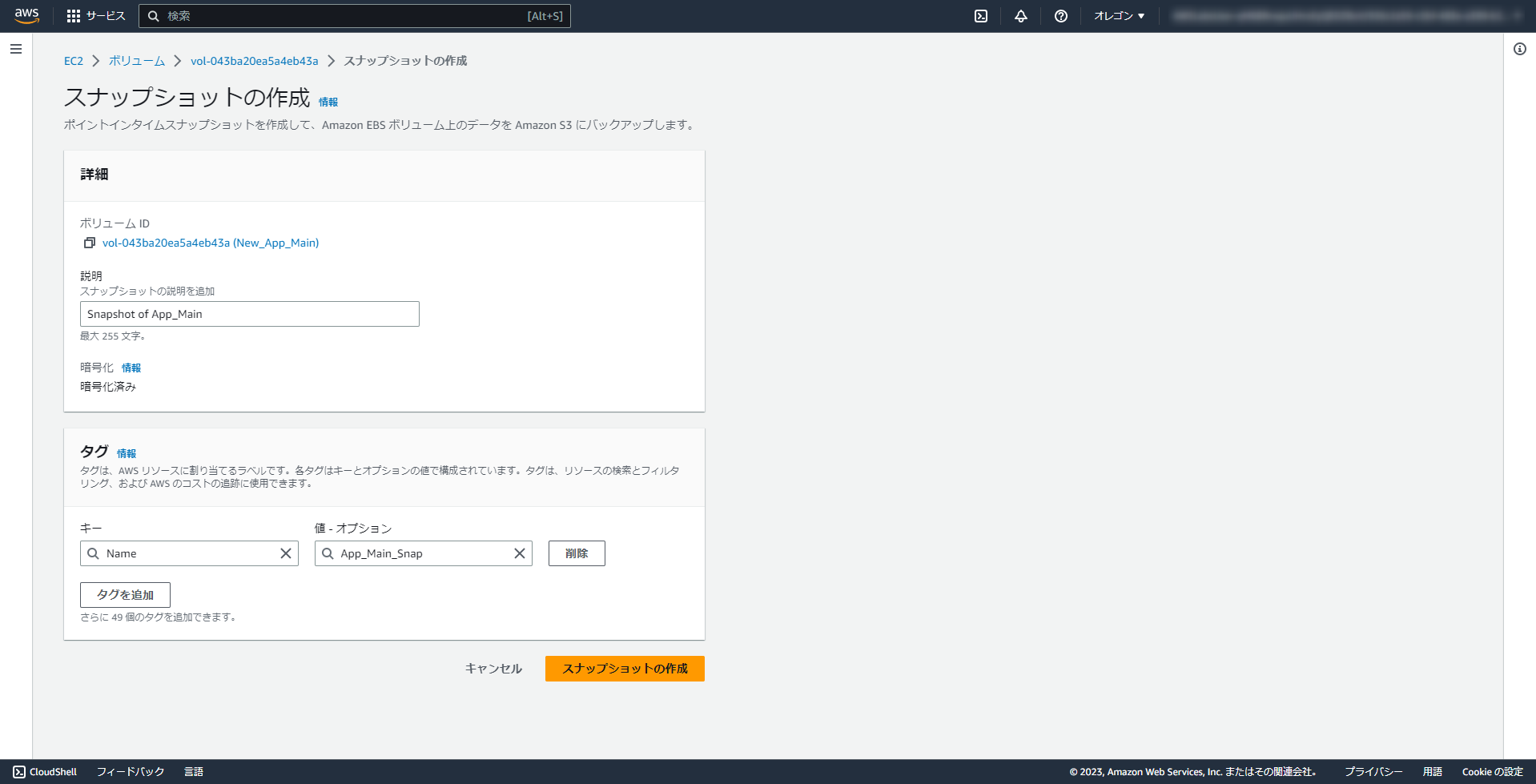The height and width of the screenshot is (784, 1536).
Task: Copy the volume ID using the copy icon
Action: (89, 243)
